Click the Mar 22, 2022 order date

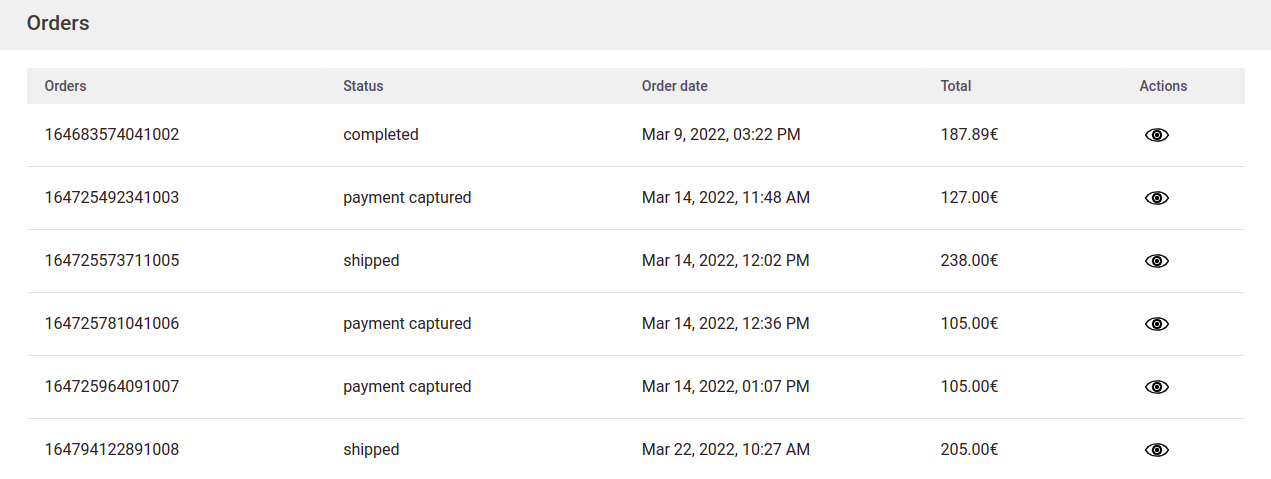[725, 449]
